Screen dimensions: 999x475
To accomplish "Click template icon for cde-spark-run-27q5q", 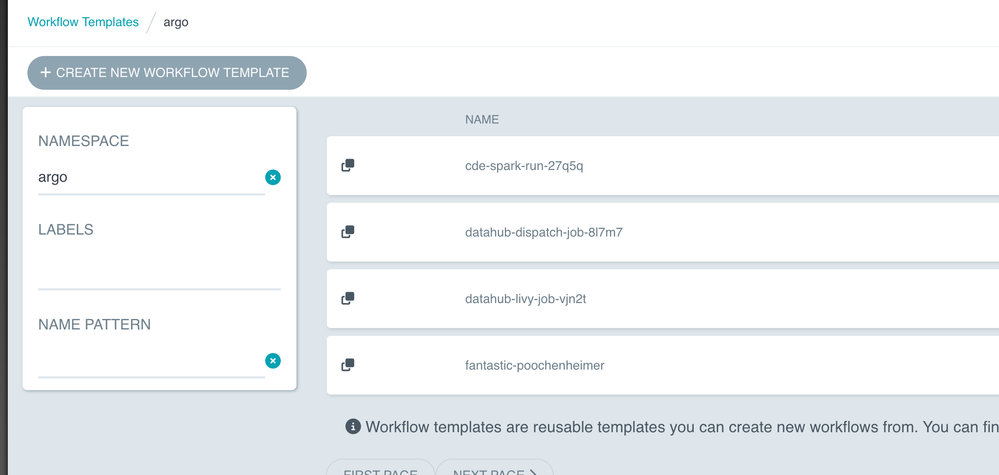I will coord(348,166).
